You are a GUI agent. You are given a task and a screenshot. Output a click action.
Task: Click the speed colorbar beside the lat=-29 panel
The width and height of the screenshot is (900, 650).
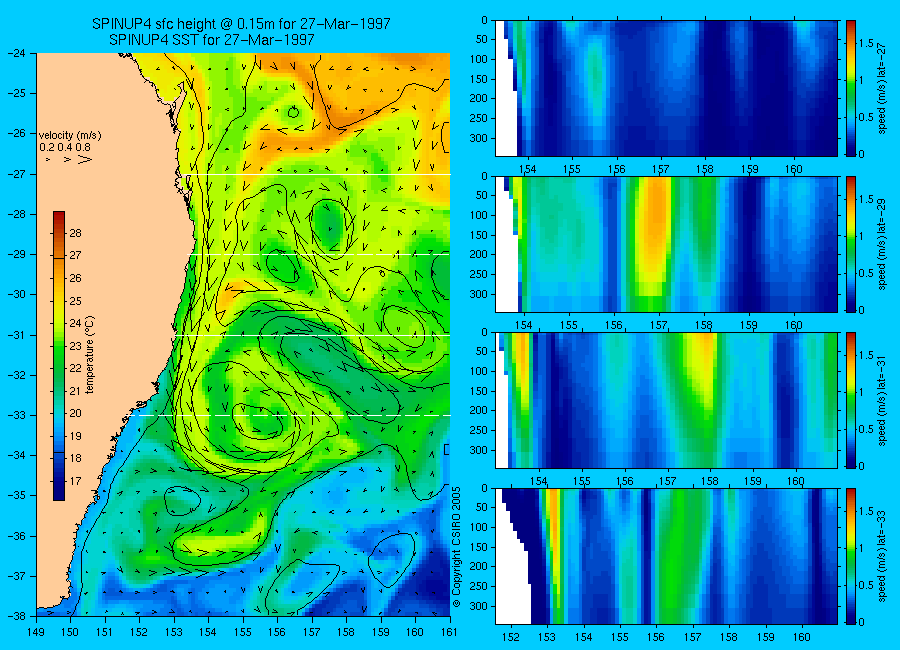pos(850,245)
